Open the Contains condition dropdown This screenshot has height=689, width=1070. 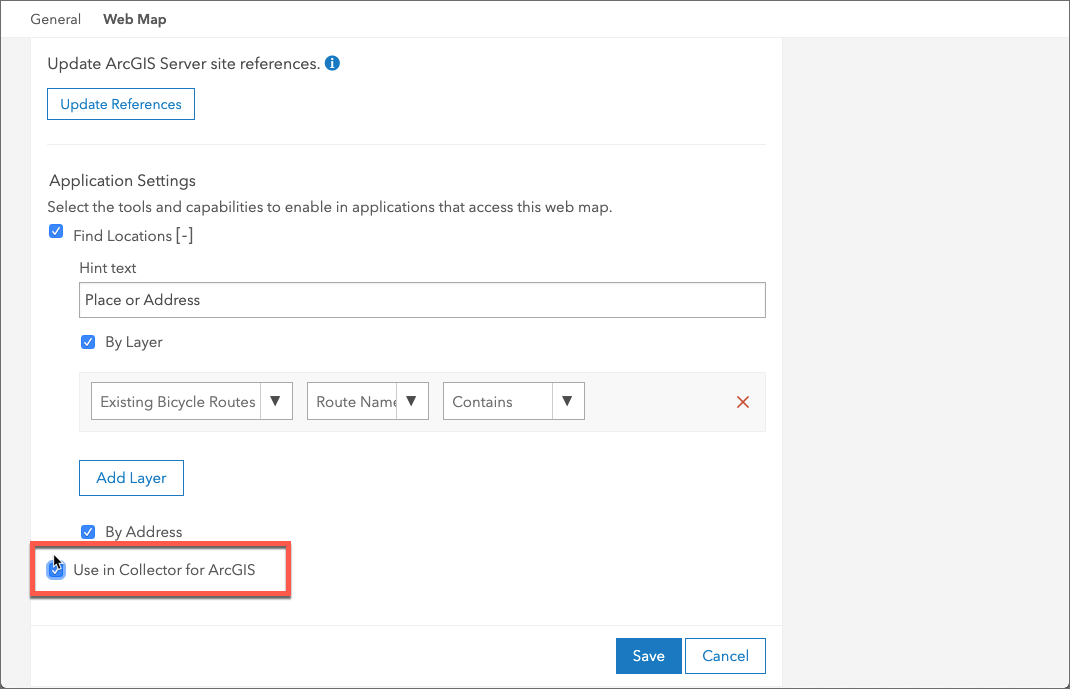(x=514, y=401)
